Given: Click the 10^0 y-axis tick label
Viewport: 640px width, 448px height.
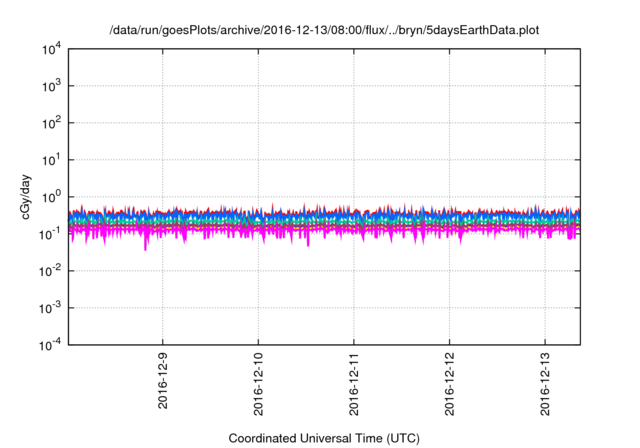Looking at the screenshot, I should point(51,197).
